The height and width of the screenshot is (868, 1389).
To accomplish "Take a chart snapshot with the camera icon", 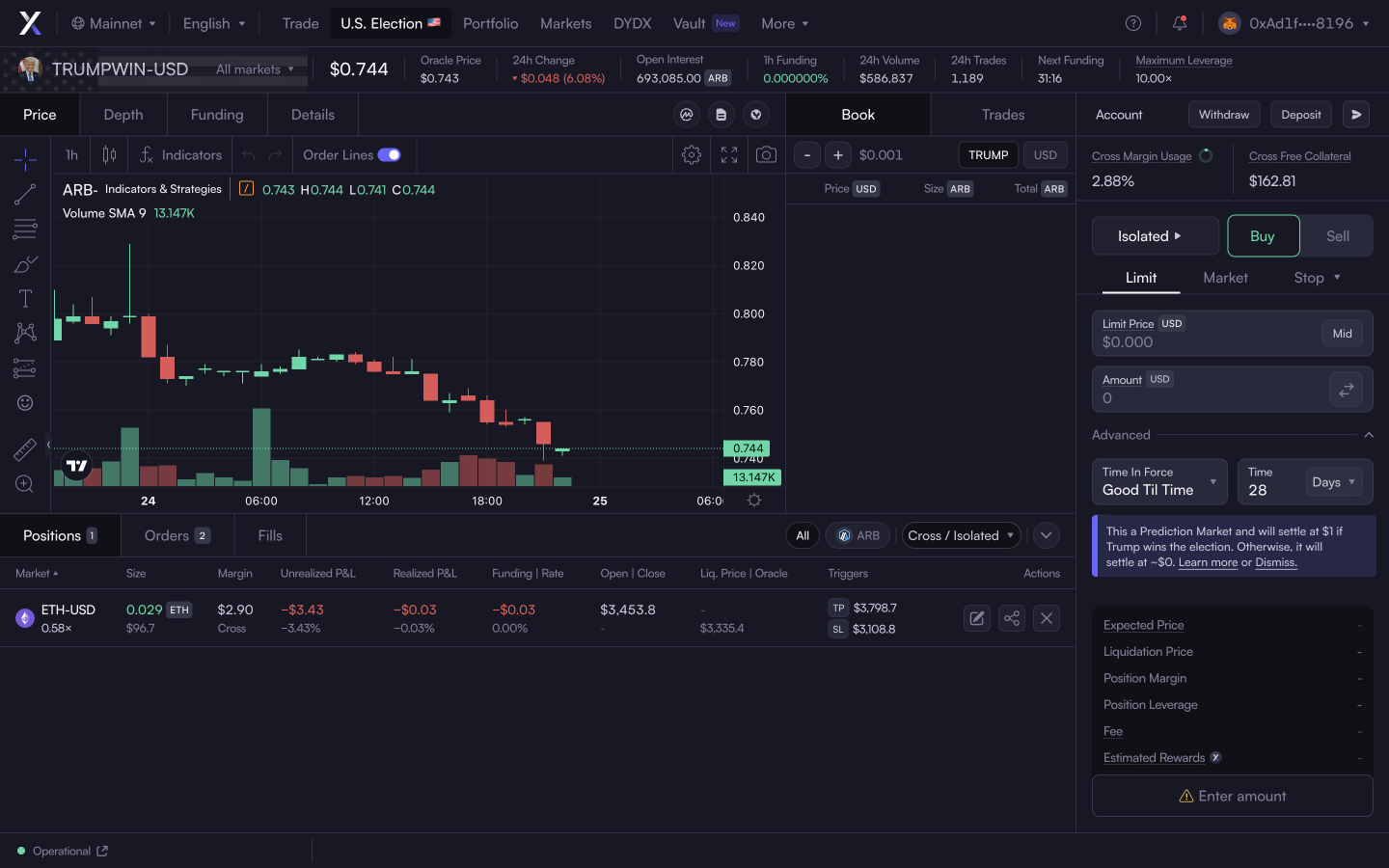I will (x=765, y=154).
